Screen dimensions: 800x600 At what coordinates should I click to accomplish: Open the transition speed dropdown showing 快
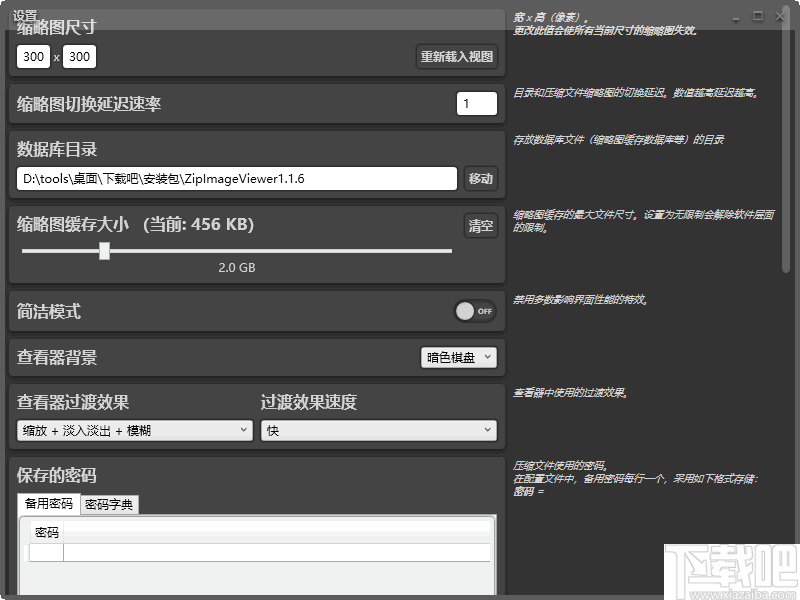[x=379, y=430]
